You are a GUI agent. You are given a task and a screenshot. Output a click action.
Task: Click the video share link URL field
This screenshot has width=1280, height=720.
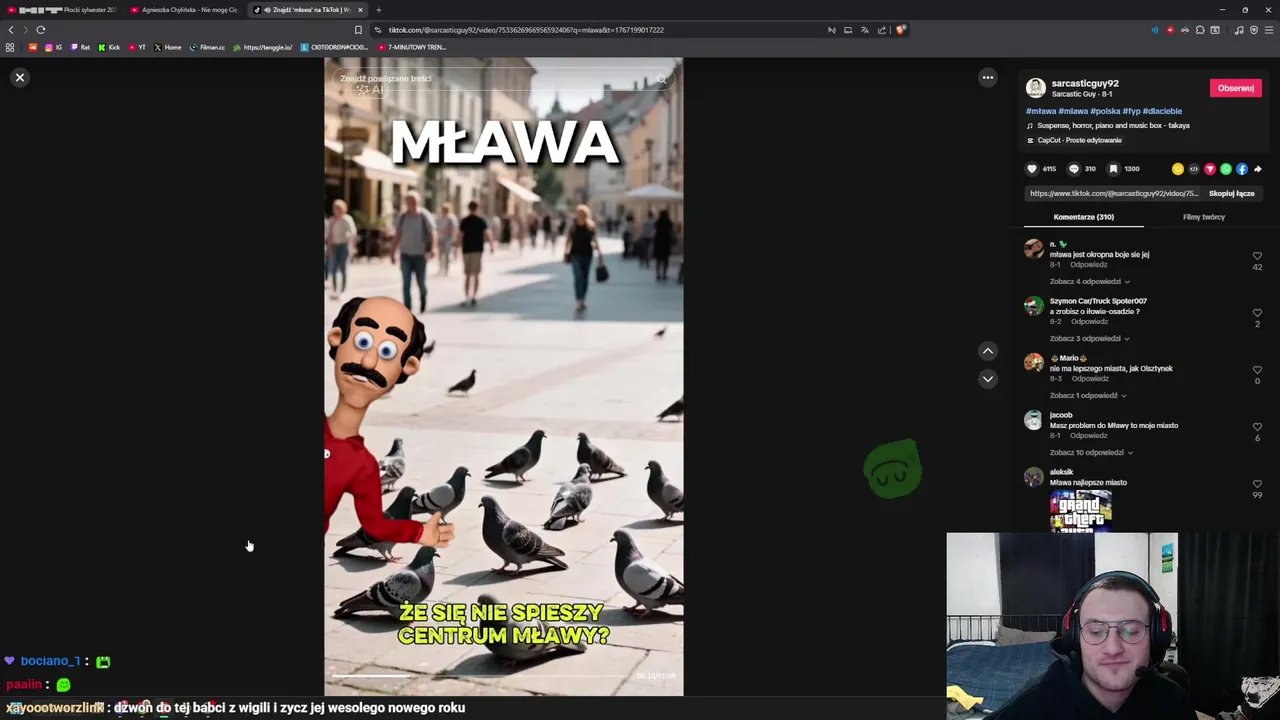(1113, 194)
